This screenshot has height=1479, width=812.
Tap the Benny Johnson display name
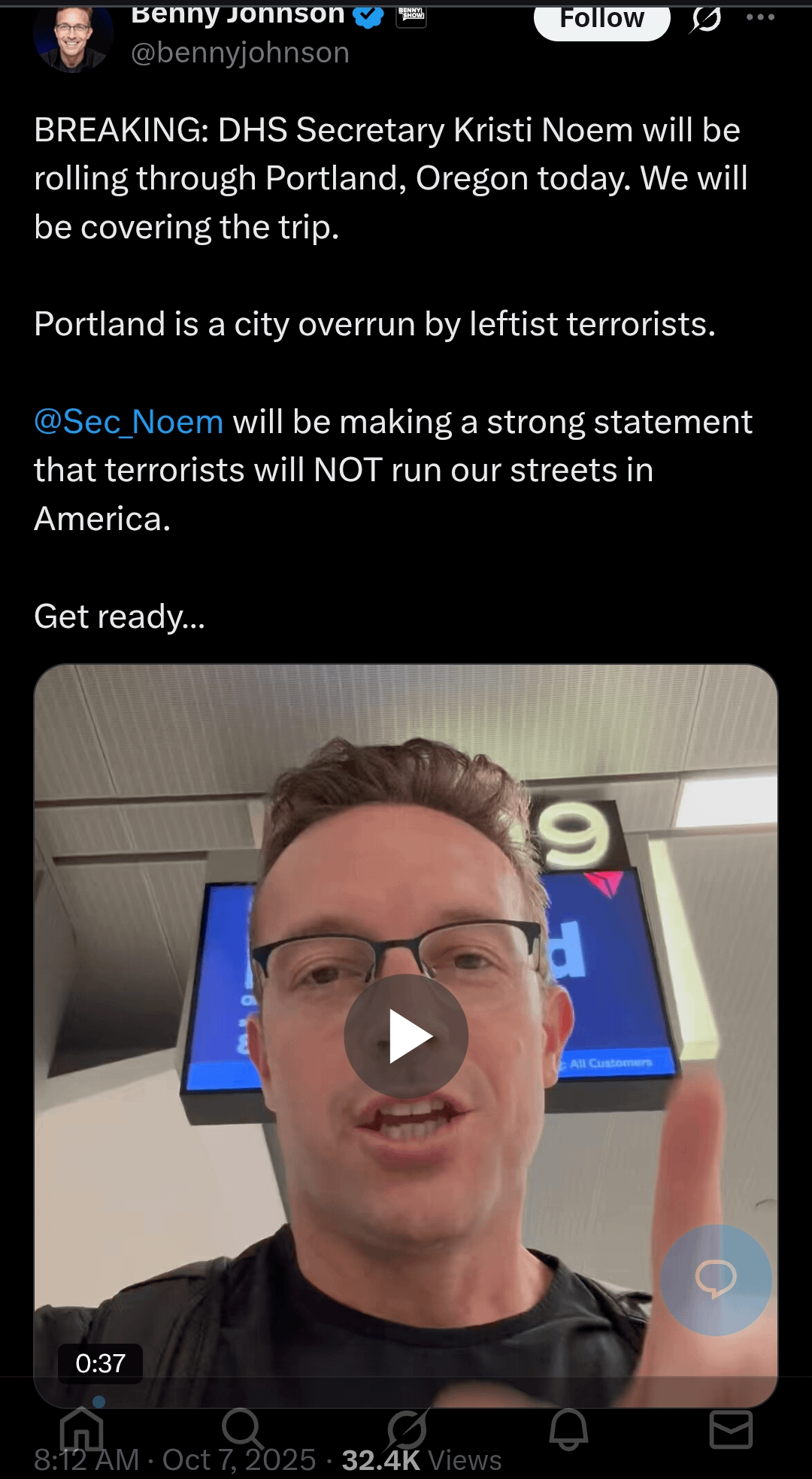[238, 15]
